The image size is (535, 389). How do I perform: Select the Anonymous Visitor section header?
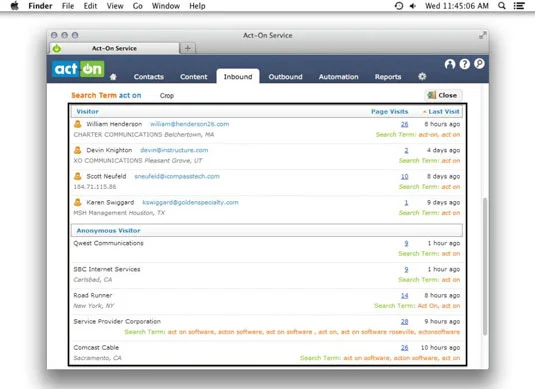[267, 230]
